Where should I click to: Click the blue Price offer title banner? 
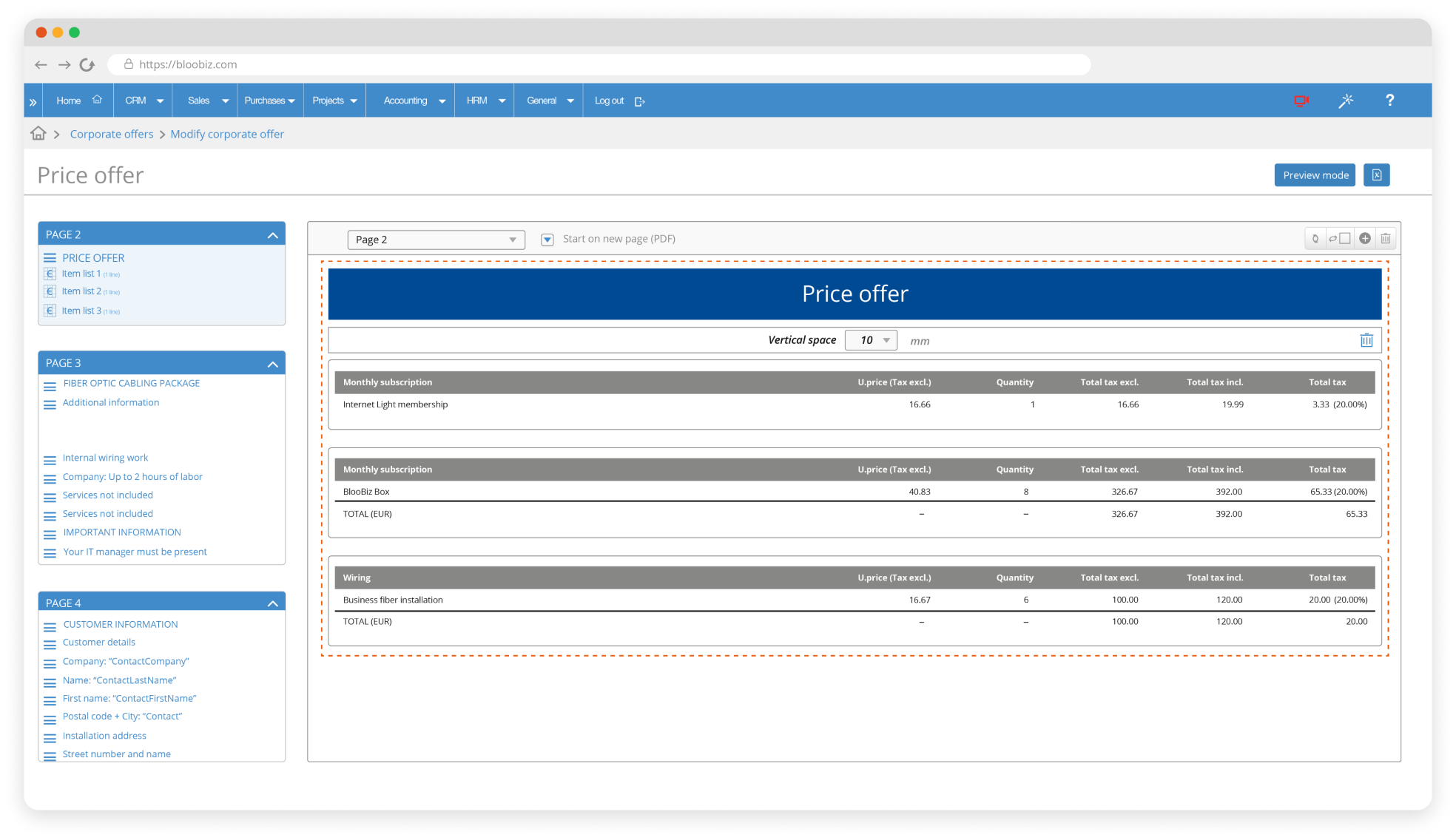(x=855, y=294)
